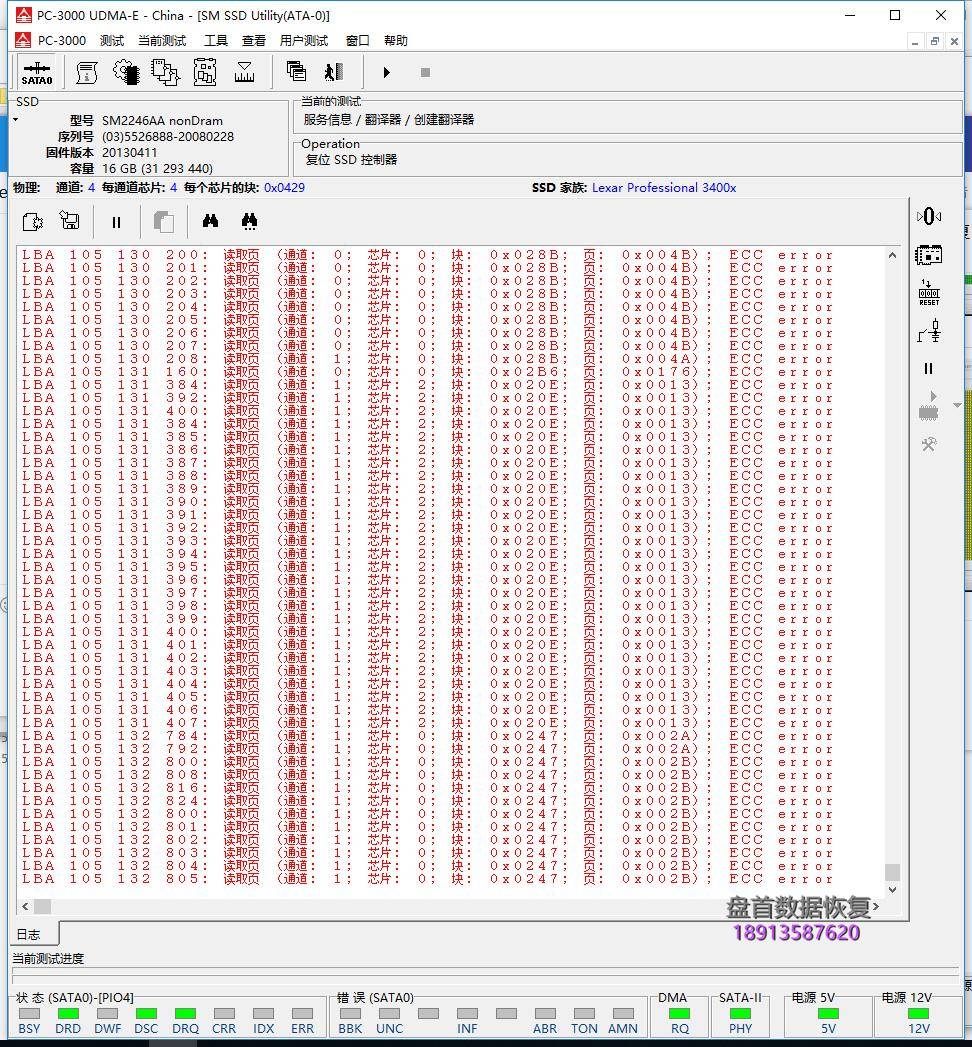Pause the log output in log toolbar
Screen dimensions: 972x1047
click(116, 222)
